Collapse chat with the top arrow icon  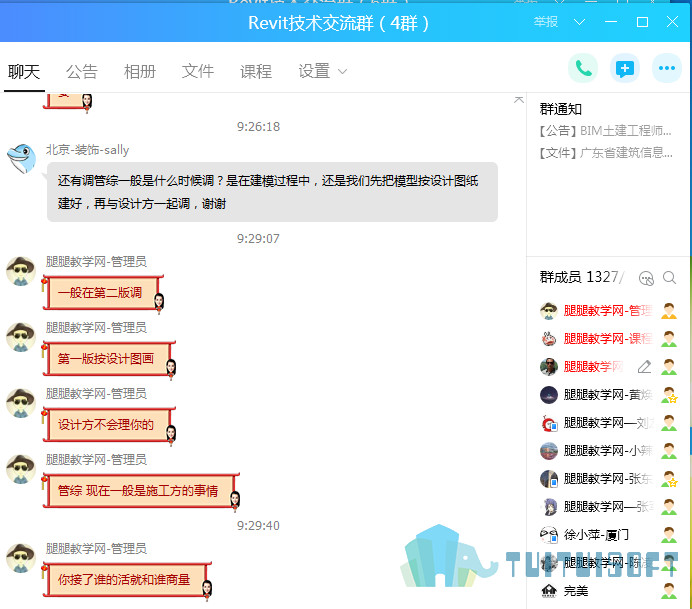pyautogui.click(x=519, y=100)
